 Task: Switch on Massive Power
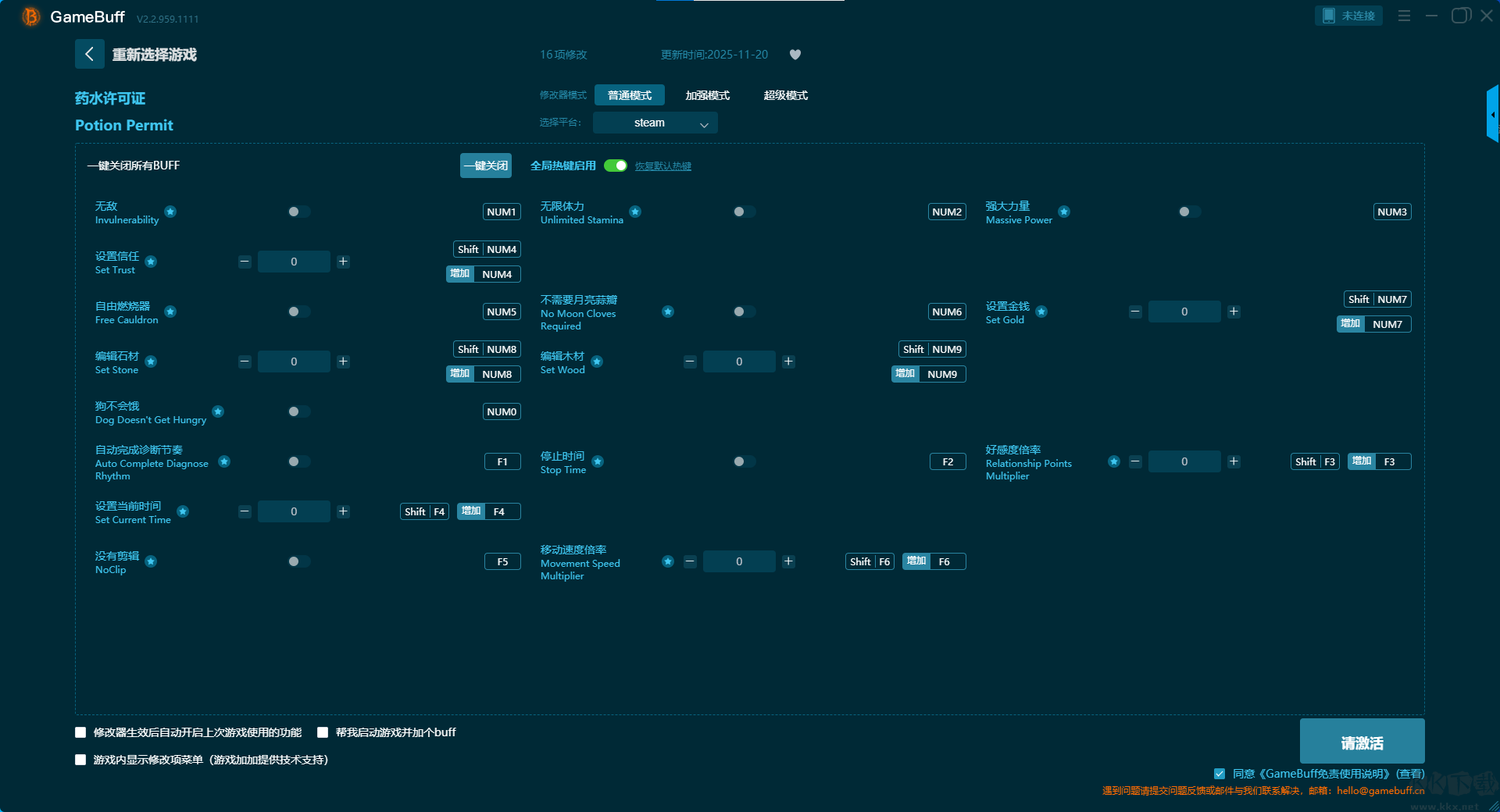point(1189,212)
